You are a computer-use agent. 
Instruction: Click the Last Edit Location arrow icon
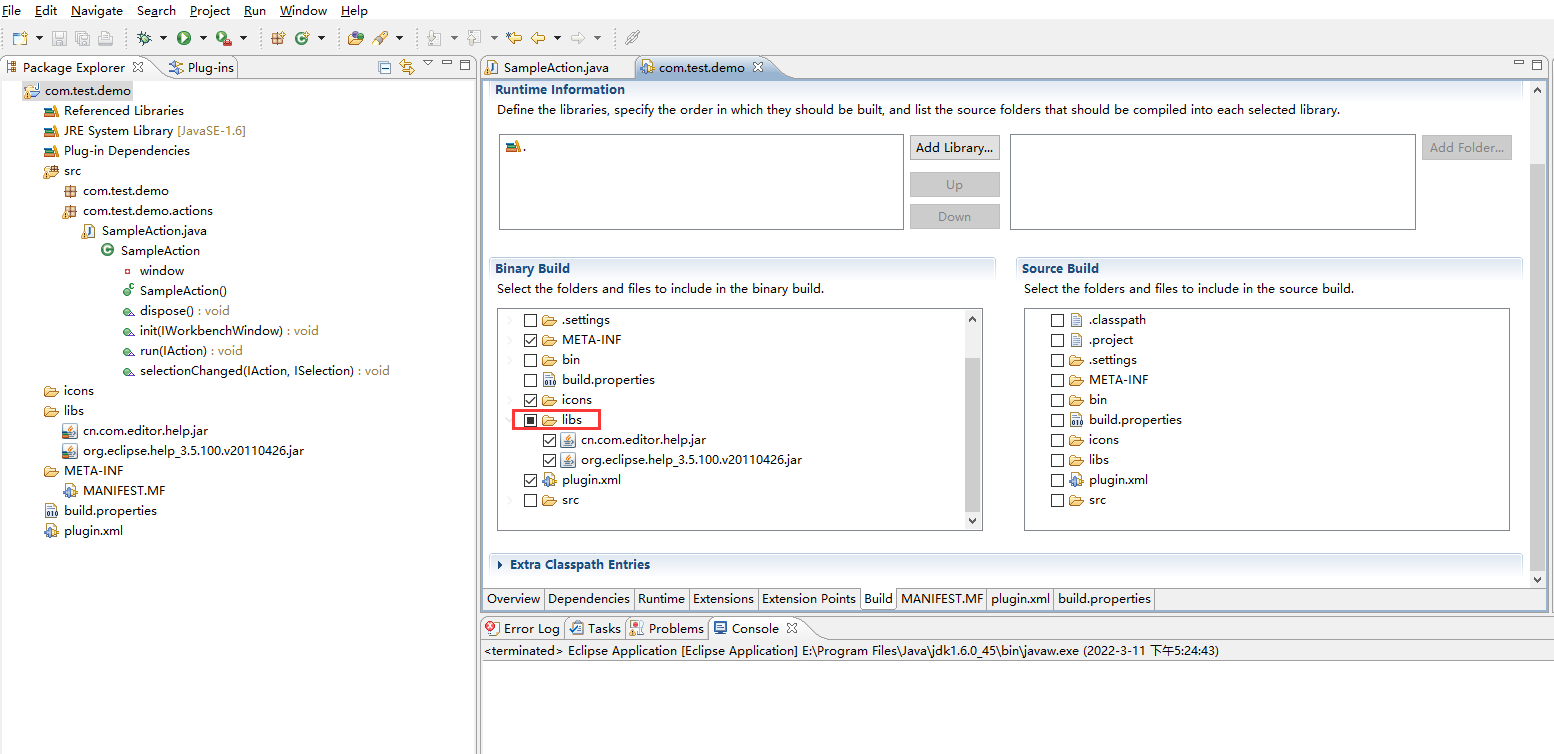coord(514,38)
